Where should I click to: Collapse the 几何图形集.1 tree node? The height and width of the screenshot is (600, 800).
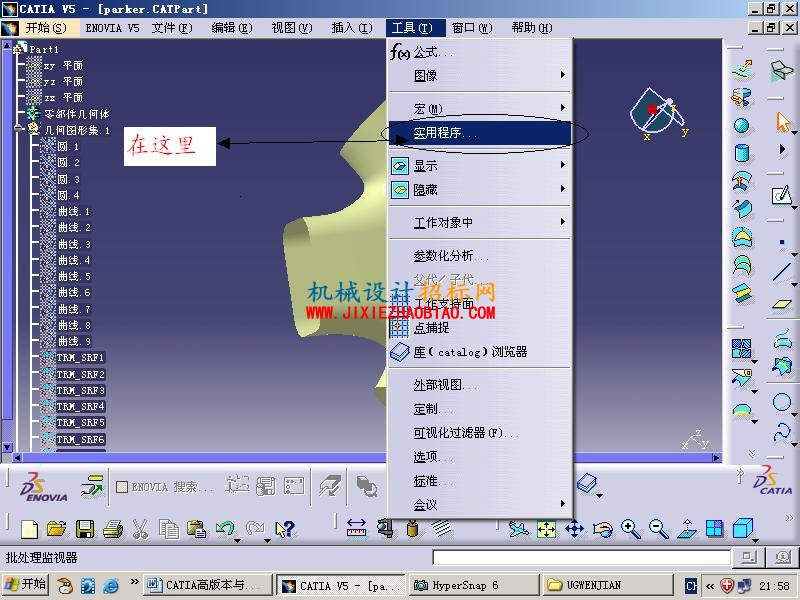click(x=19, y=129)
